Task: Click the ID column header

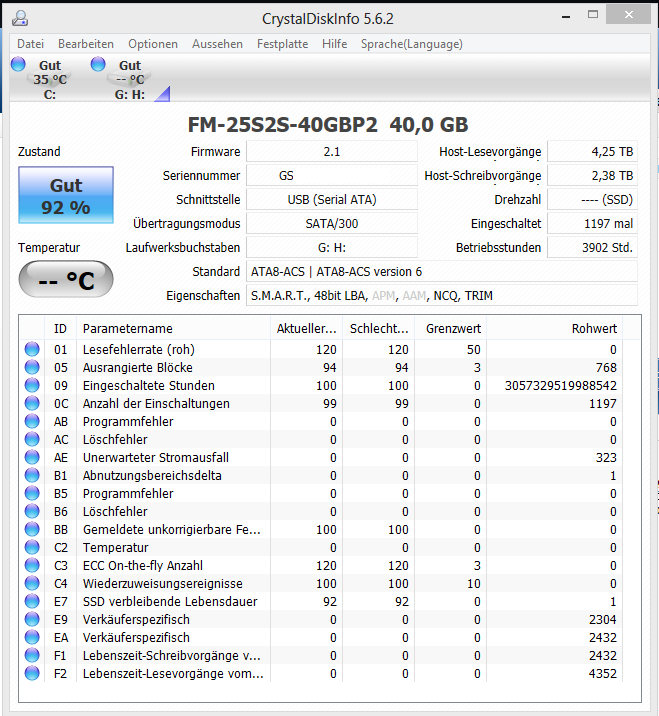Action: click(x=60, y=328)
